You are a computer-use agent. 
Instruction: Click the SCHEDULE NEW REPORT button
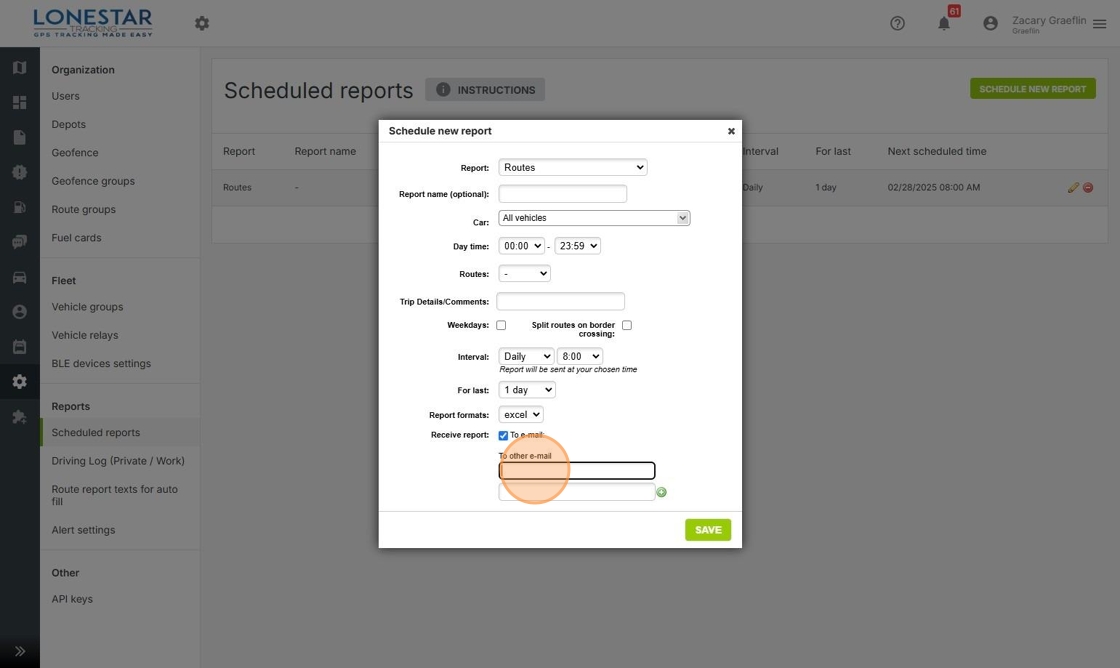point(1032,89)
